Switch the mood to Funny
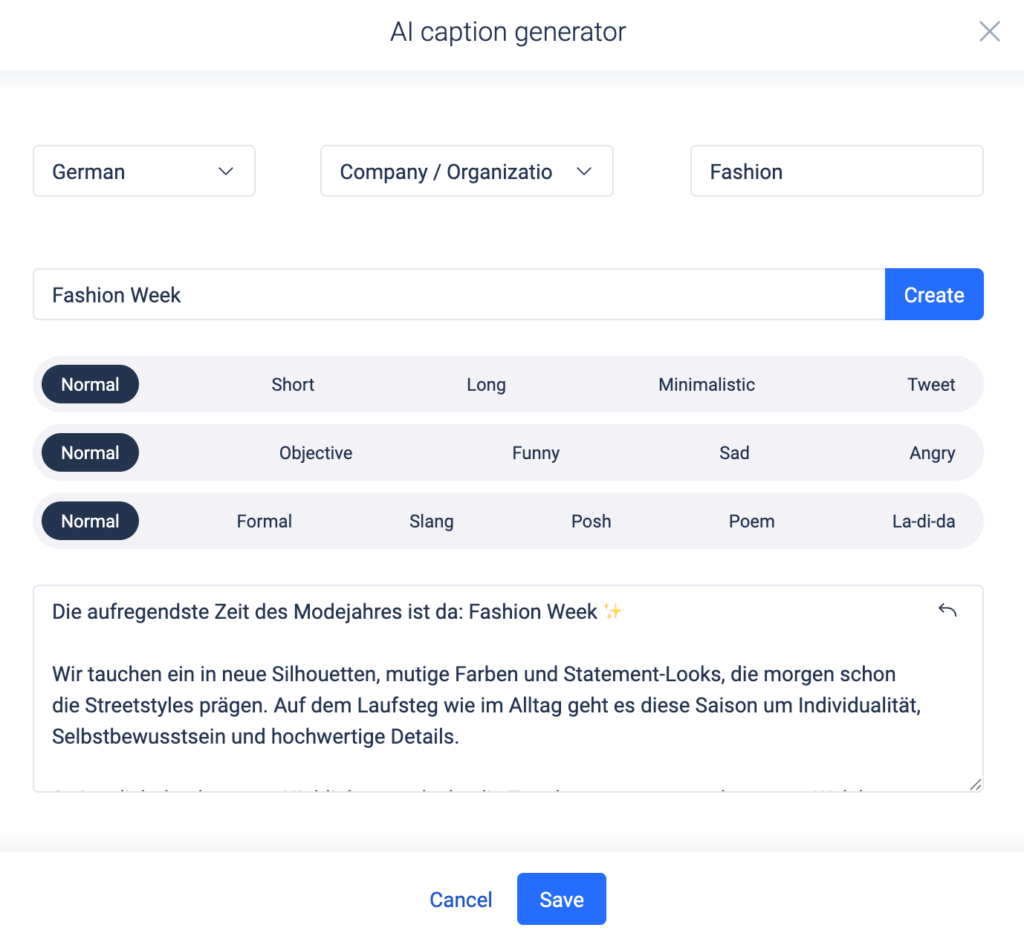 point(536,453)
